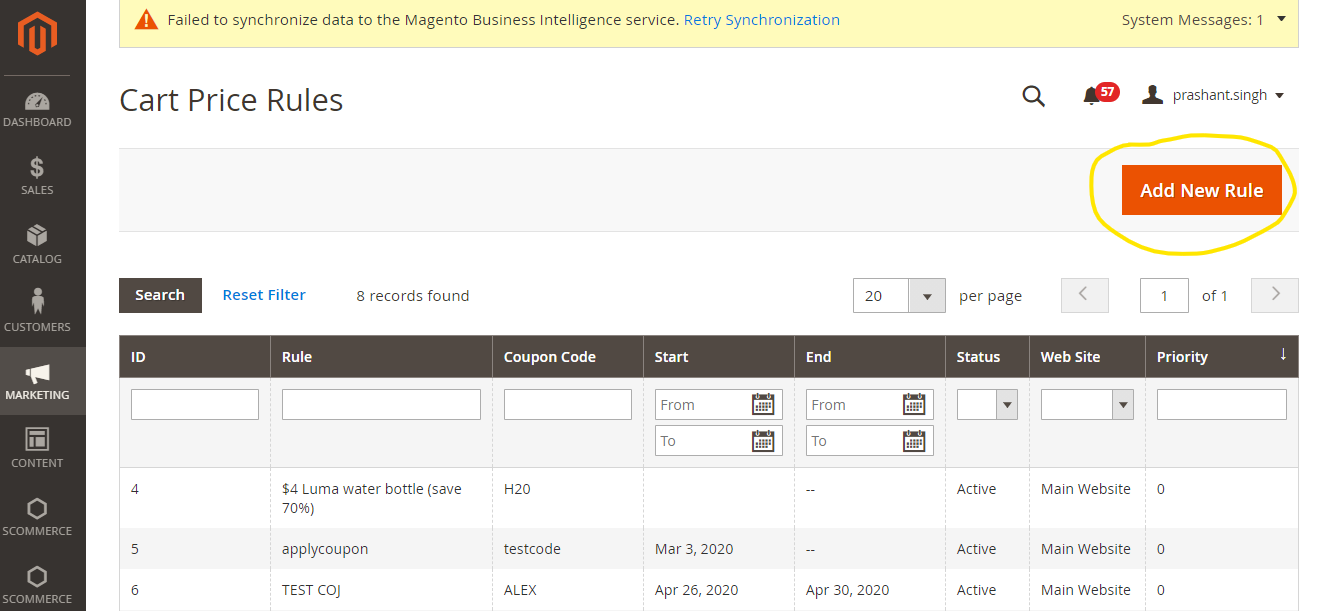Open notifications bell with 57 badge
Image resolution: width=1326 pixels, height=611 pixels.
[1092, 96]
